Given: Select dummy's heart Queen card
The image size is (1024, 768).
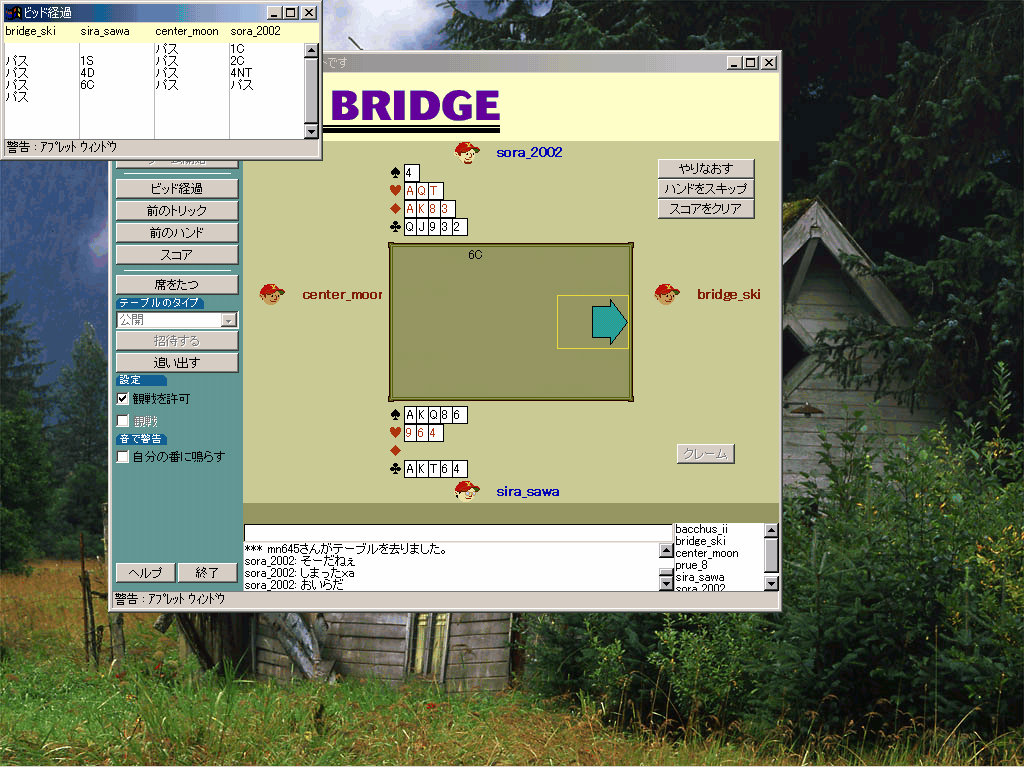Looking at the screenshot, I should coord(421,191).
